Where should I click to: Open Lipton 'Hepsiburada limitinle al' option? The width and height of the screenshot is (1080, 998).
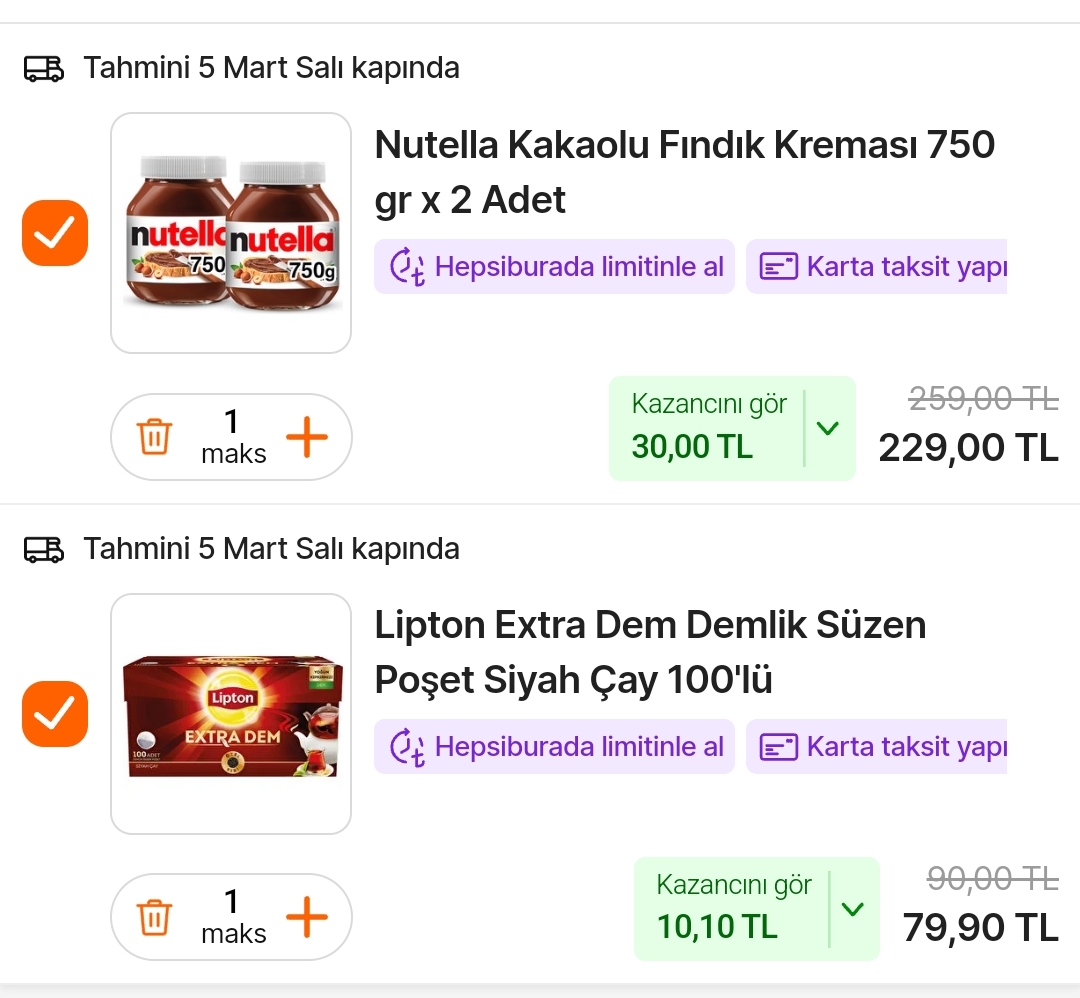click(x=578, y=747)
